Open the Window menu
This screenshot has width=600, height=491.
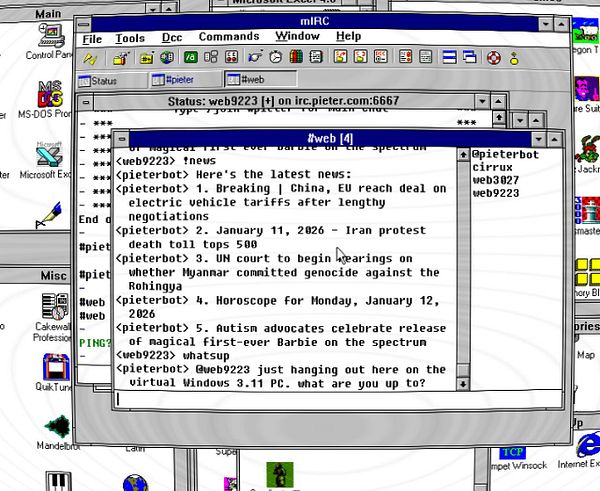coord(297,36)
